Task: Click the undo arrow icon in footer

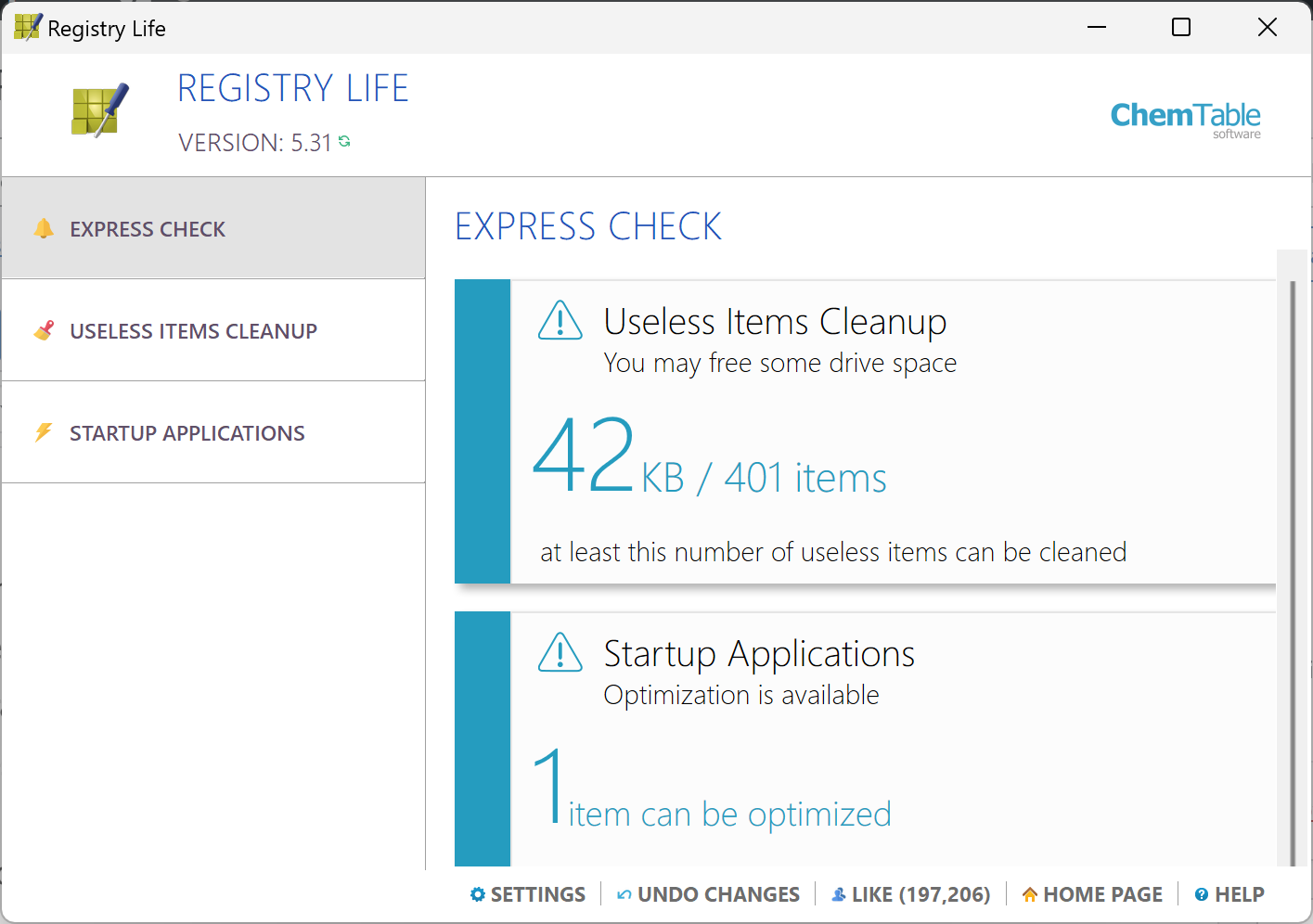Action: (624, 894)
